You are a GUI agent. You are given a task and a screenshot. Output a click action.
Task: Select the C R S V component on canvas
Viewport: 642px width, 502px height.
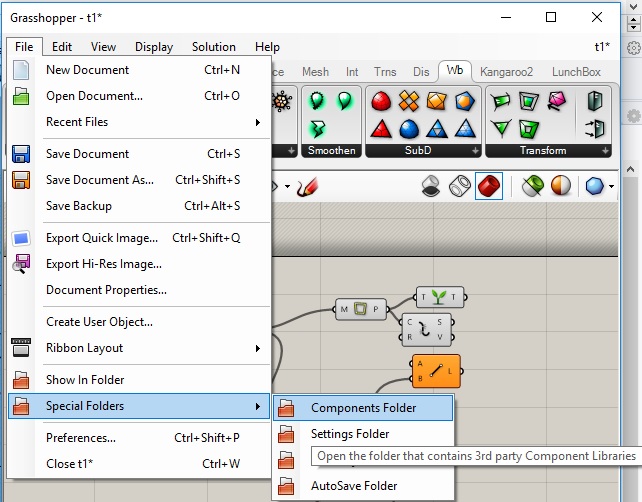[427, 330]
